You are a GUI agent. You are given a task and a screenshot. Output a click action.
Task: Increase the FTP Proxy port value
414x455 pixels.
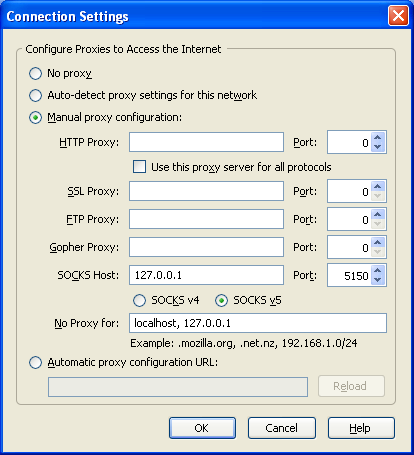(377, 214)
